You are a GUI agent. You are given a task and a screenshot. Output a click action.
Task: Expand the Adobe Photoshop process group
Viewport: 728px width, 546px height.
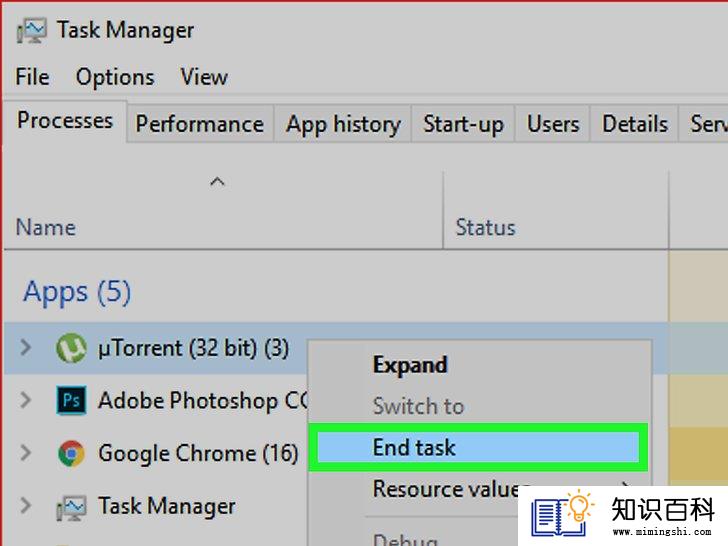click(26, 400)
